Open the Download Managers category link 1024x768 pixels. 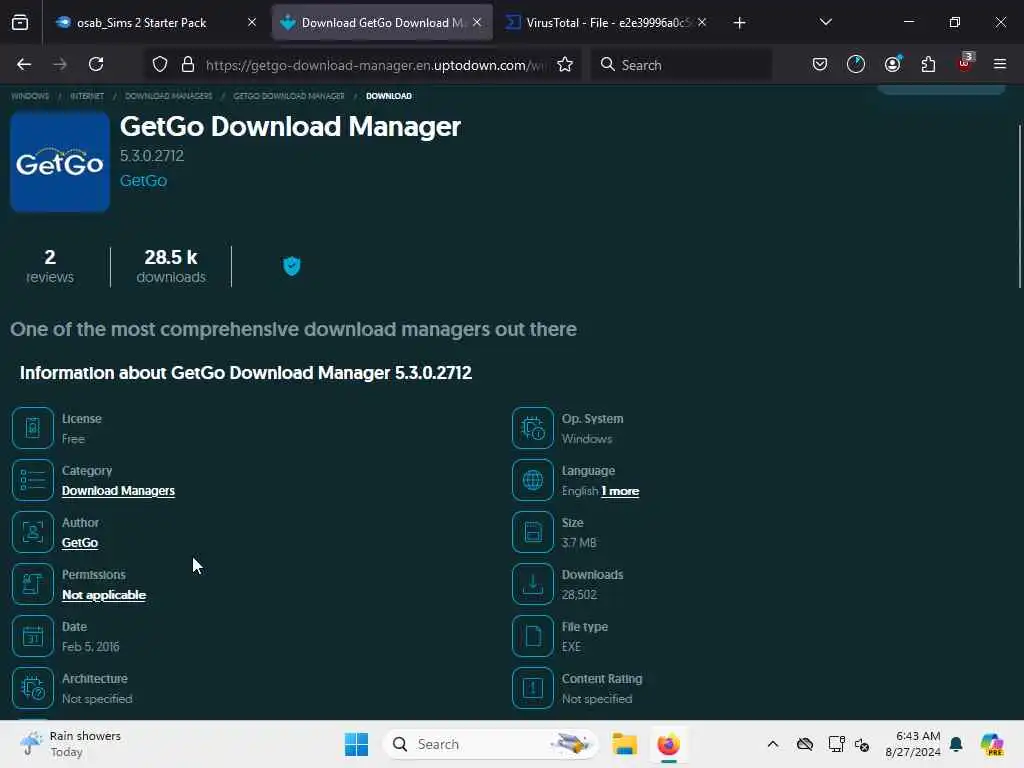point(118,490)
